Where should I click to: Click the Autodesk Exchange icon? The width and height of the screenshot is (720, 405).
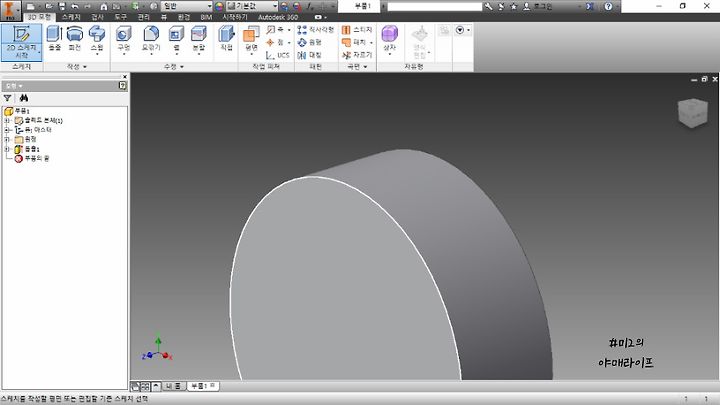pyautogui.click(x=590, y=6)
